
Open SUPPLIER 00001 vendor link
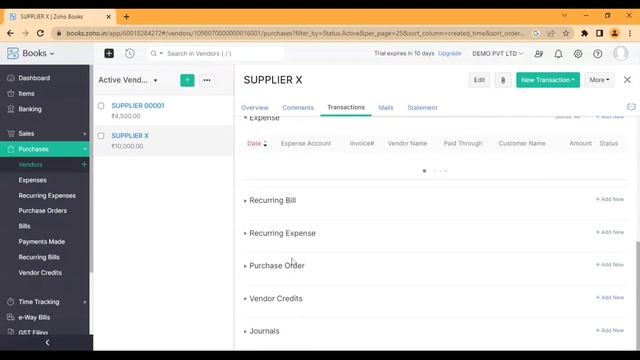pyautogui.click(x=138, y=106)
